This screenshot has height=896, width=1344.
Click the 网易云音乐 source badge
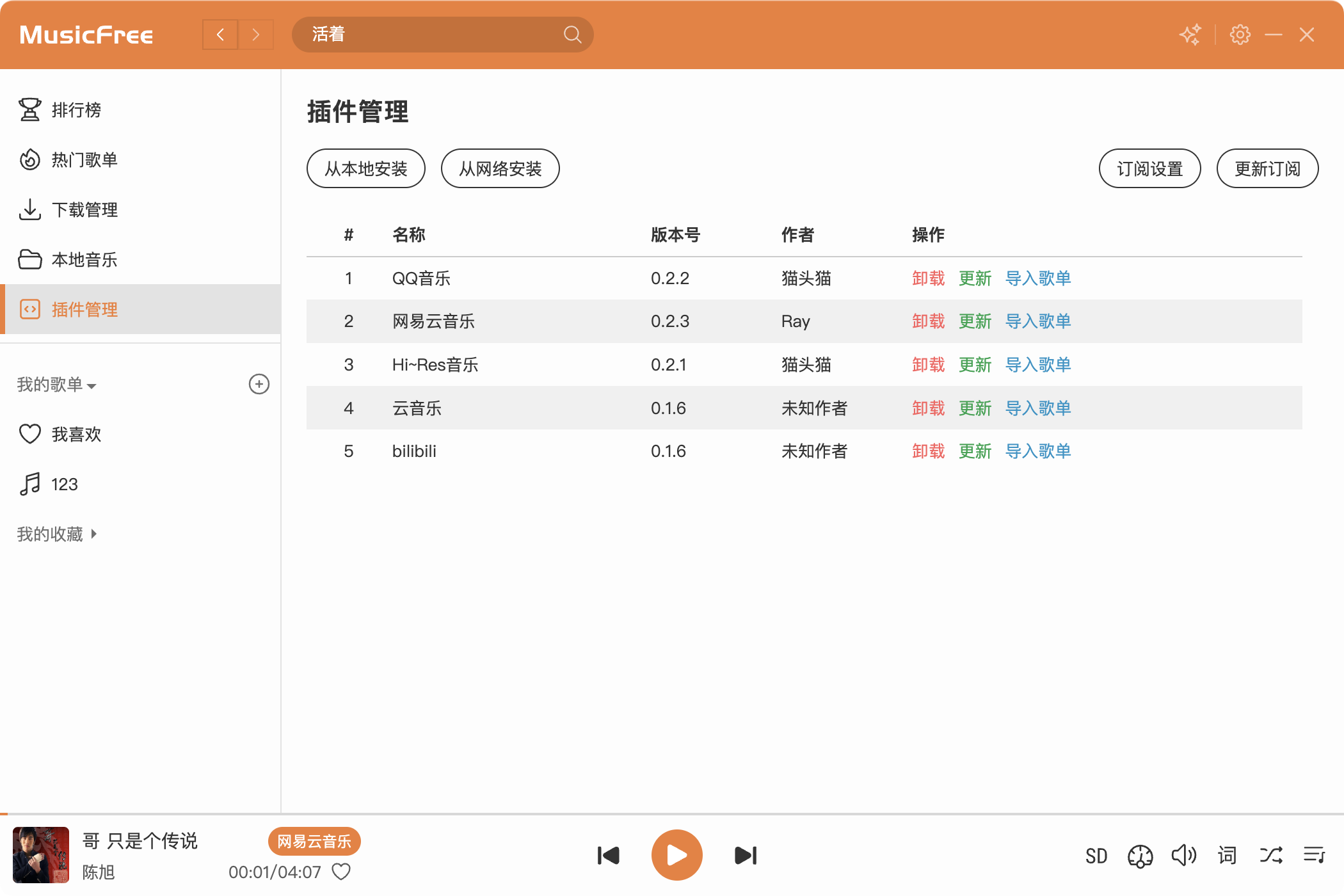(x=314, y=841)
